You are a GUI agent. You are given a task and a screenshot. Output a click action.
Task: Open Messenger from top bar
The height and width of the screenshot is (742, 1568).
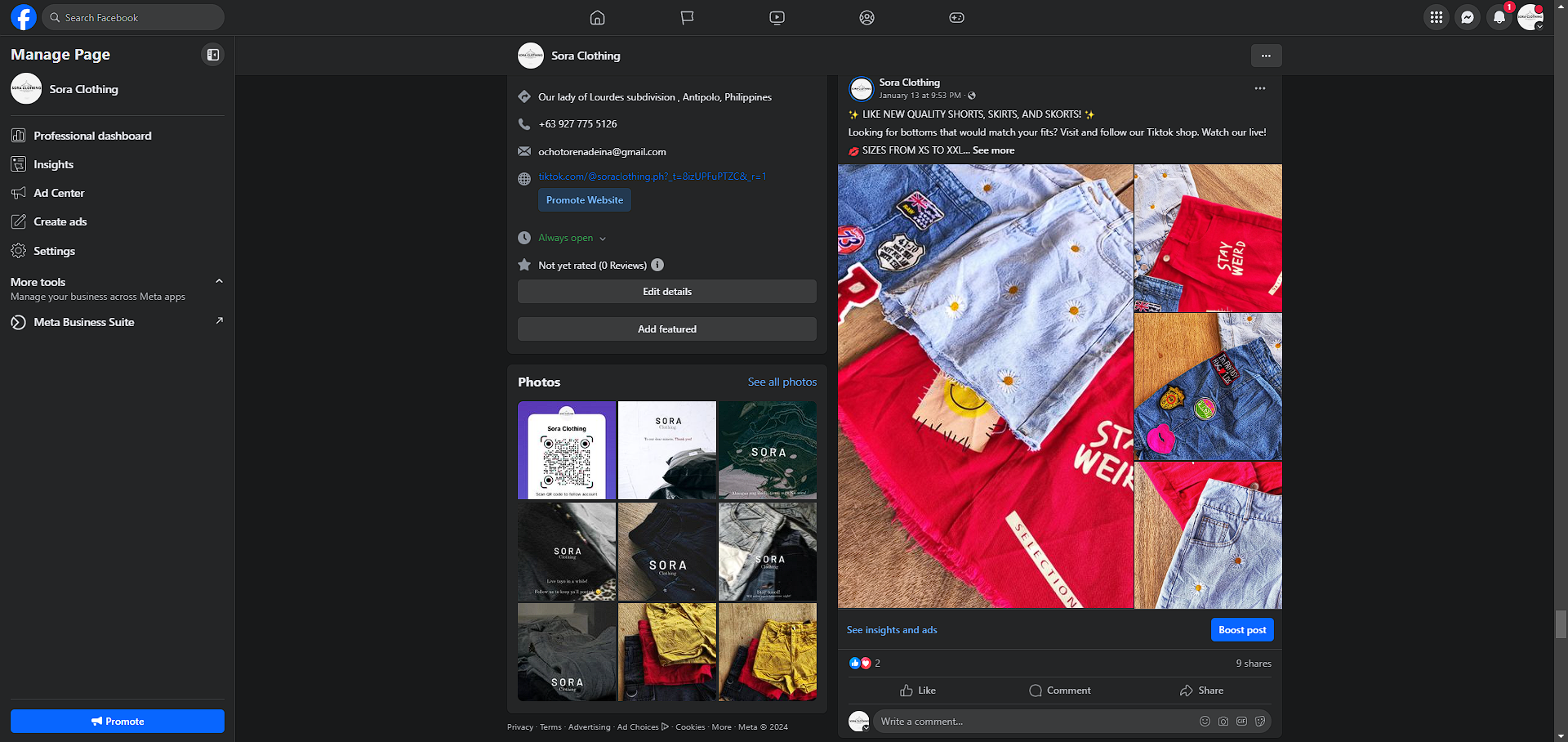[1468, 17]
